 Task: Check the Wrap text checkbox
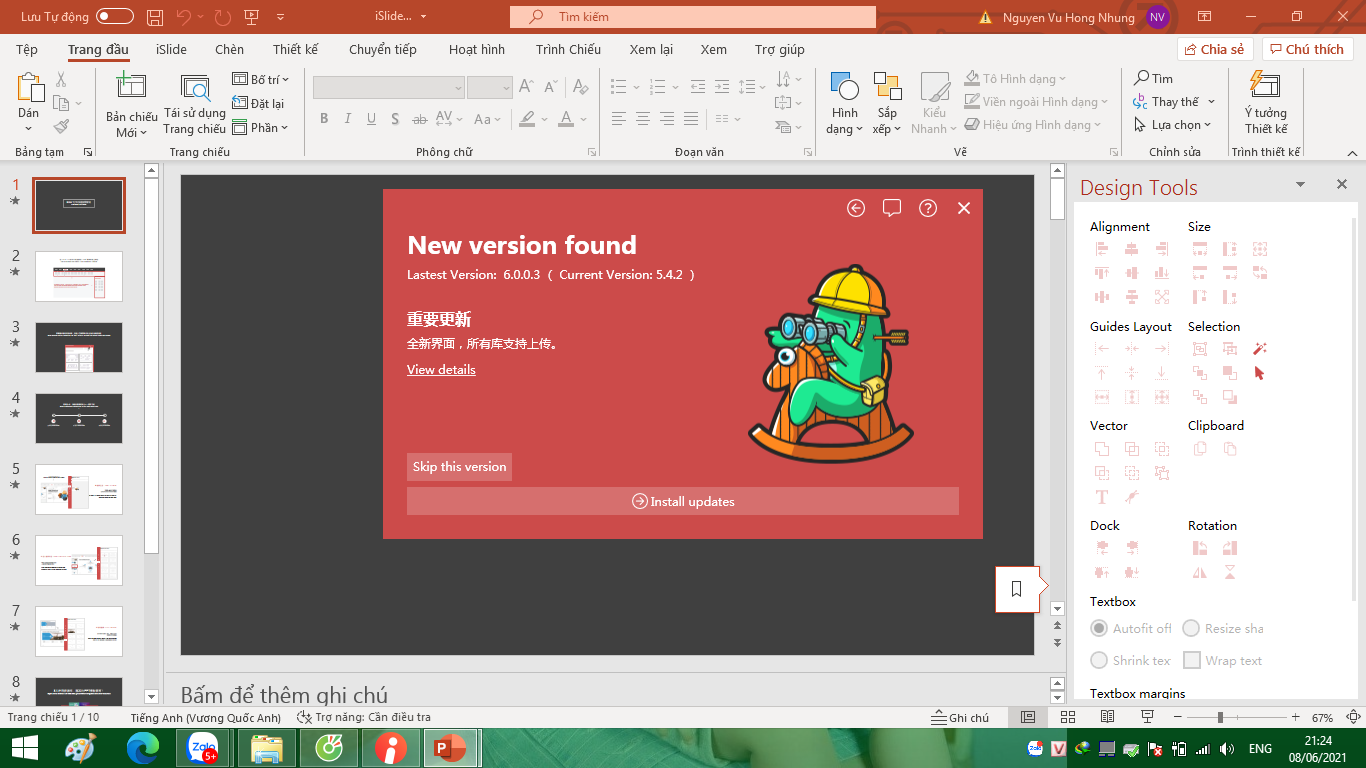click(1191, 660)
